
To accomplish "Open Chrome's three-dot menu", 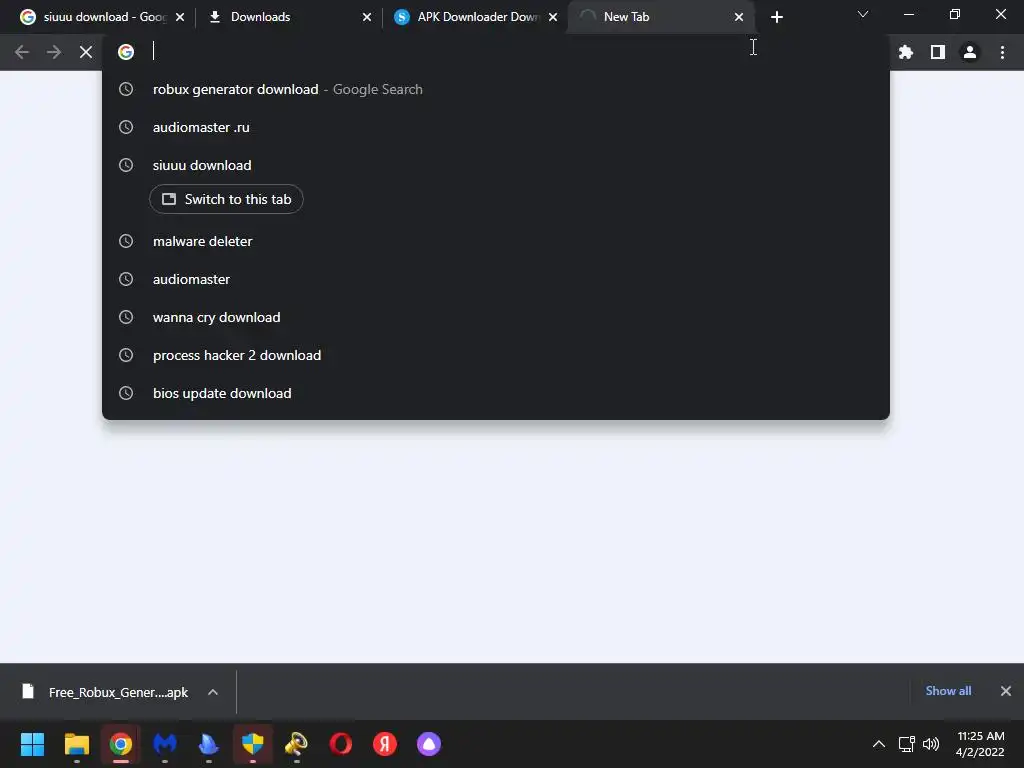I will click(x=1002, y=52).
